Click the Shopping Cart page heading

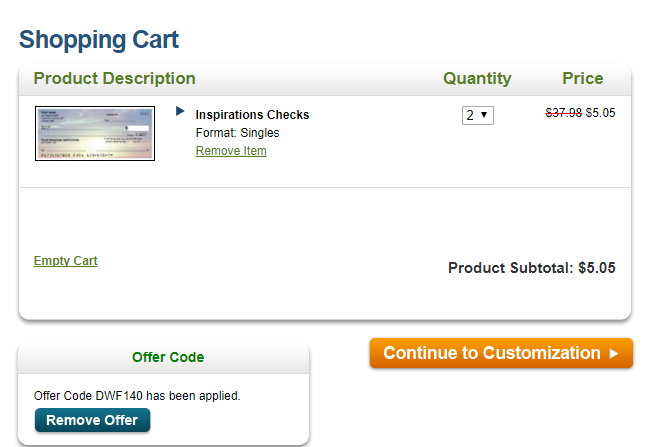coord(99,40)
